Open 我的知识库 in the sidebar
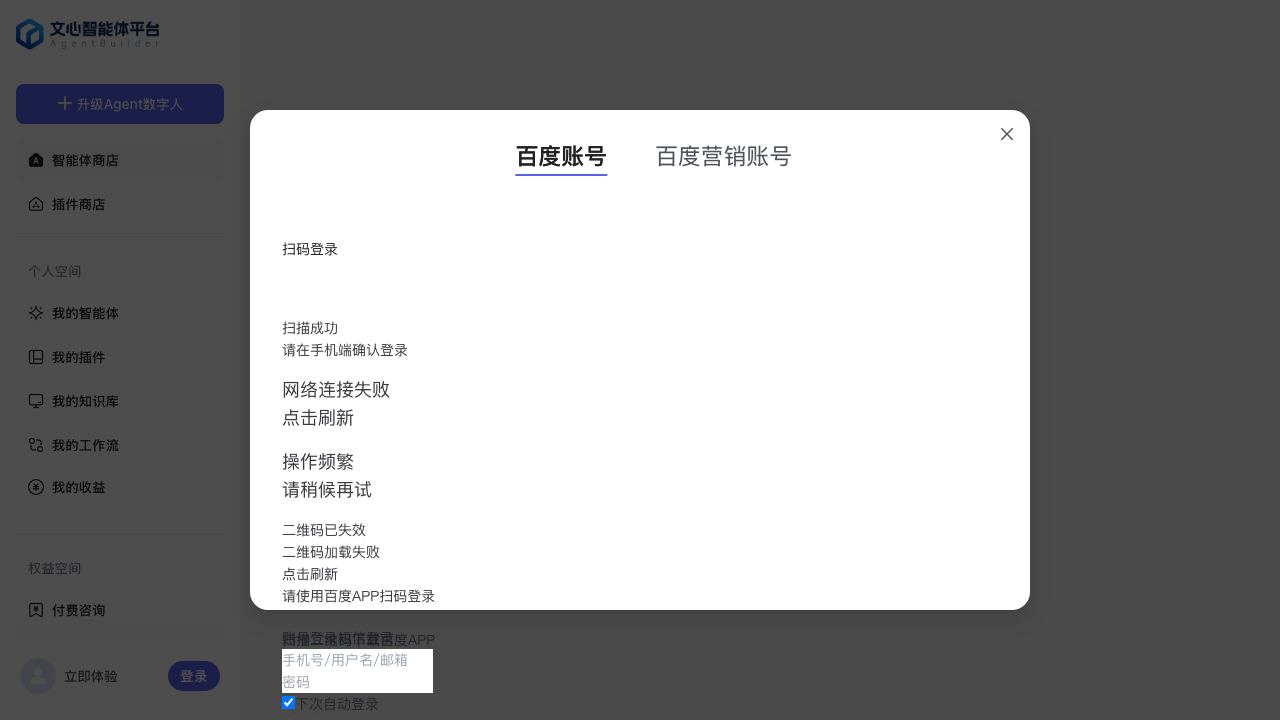 click(120, 401)
